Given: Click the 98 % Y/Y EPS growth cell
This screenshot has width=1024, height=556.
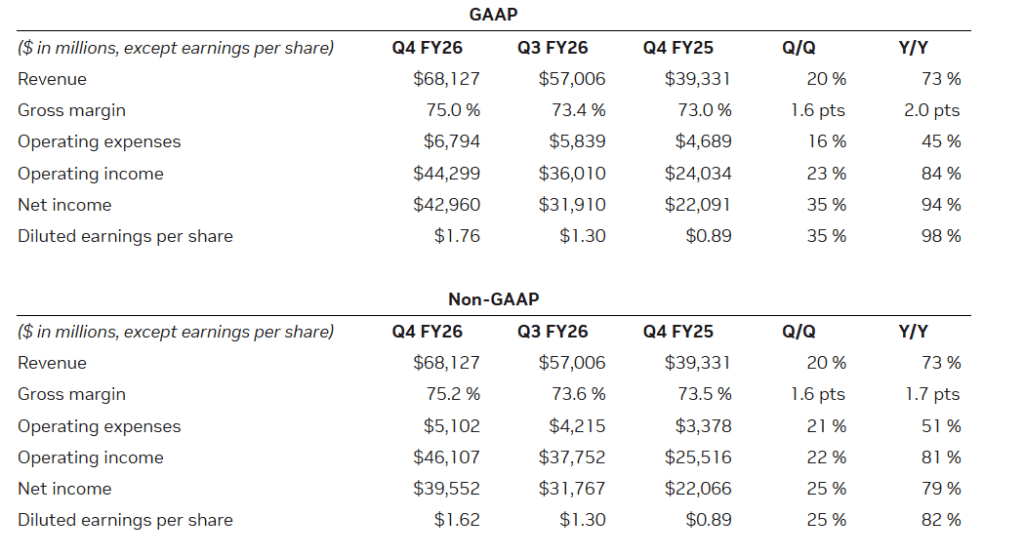Looking at the screenshot, I should [941, 236].
